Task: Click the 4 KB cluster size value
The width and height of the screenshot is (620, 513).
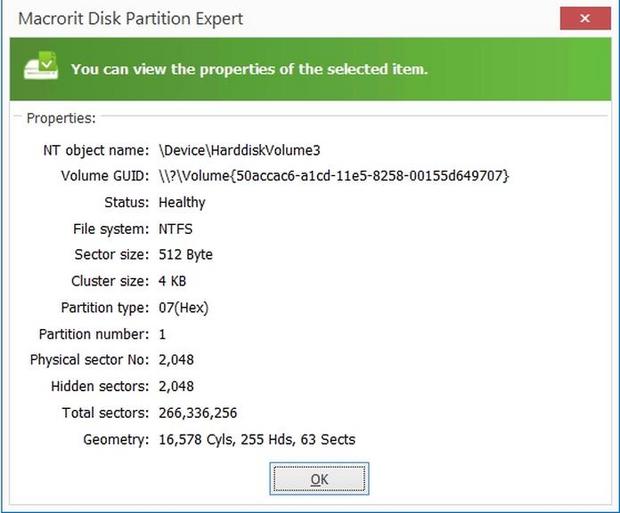Action: (x=172, y=281)
